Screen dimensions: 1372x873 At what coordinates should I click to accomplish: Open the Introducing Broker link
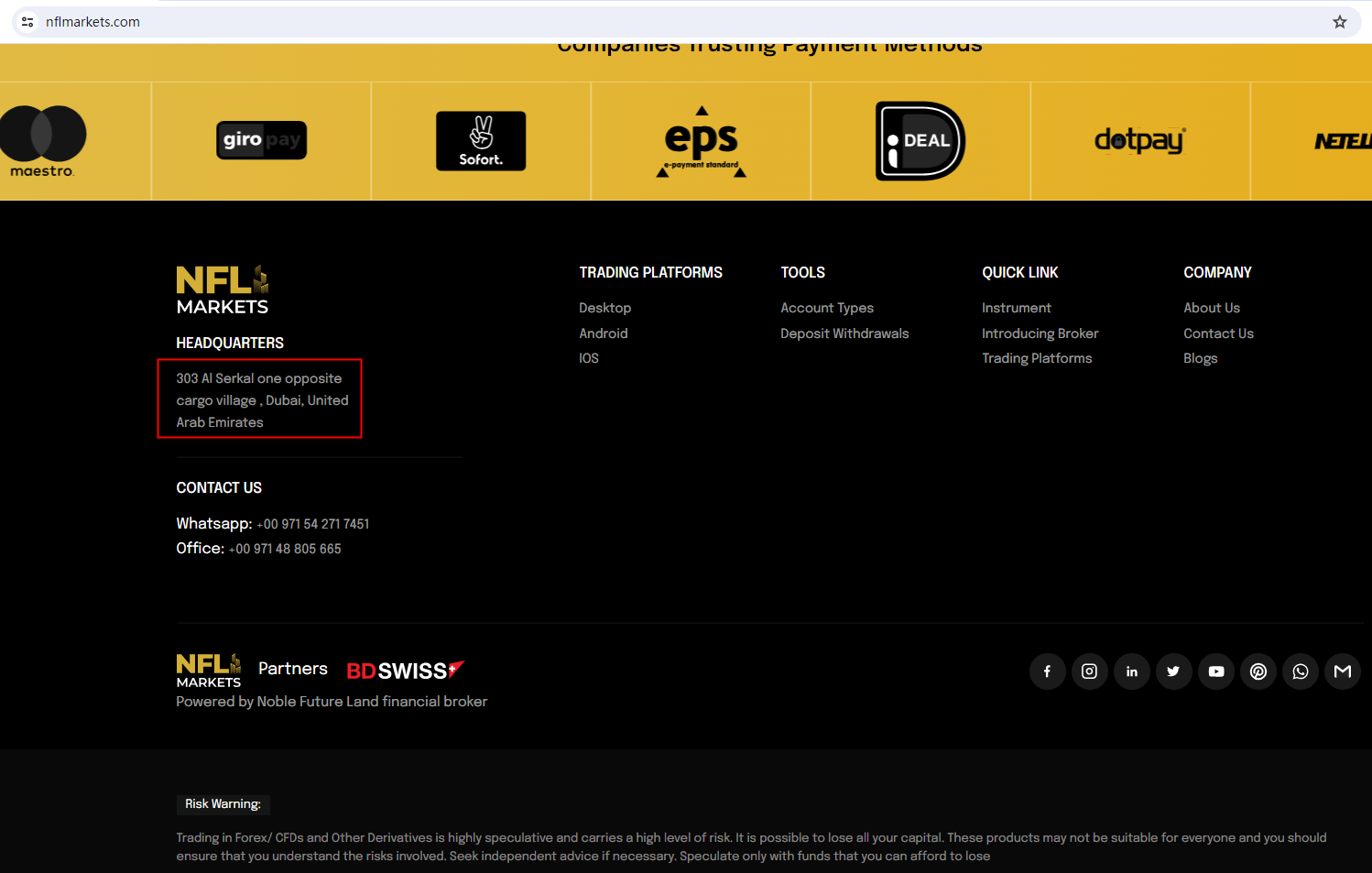[x=1040, y=333]
